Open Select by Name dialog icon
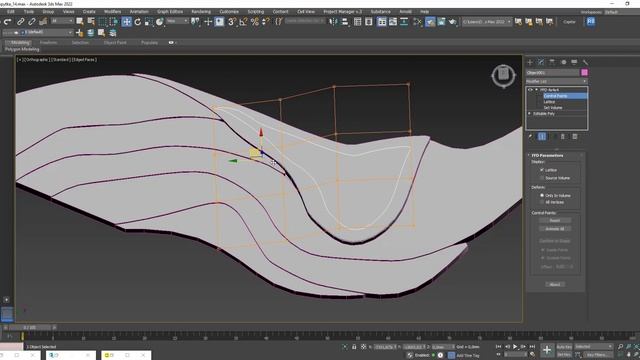 tap(91, 22)
